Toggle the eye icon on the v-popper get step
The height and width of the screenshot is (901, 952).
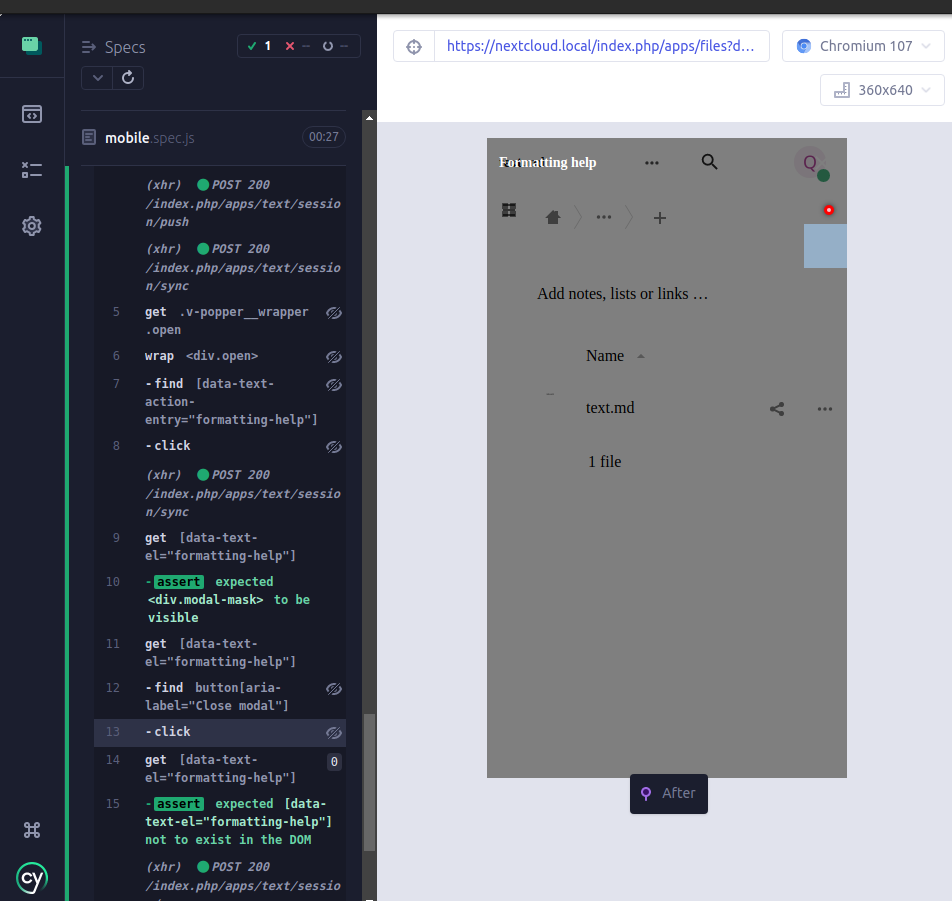(x=333, y=313)
